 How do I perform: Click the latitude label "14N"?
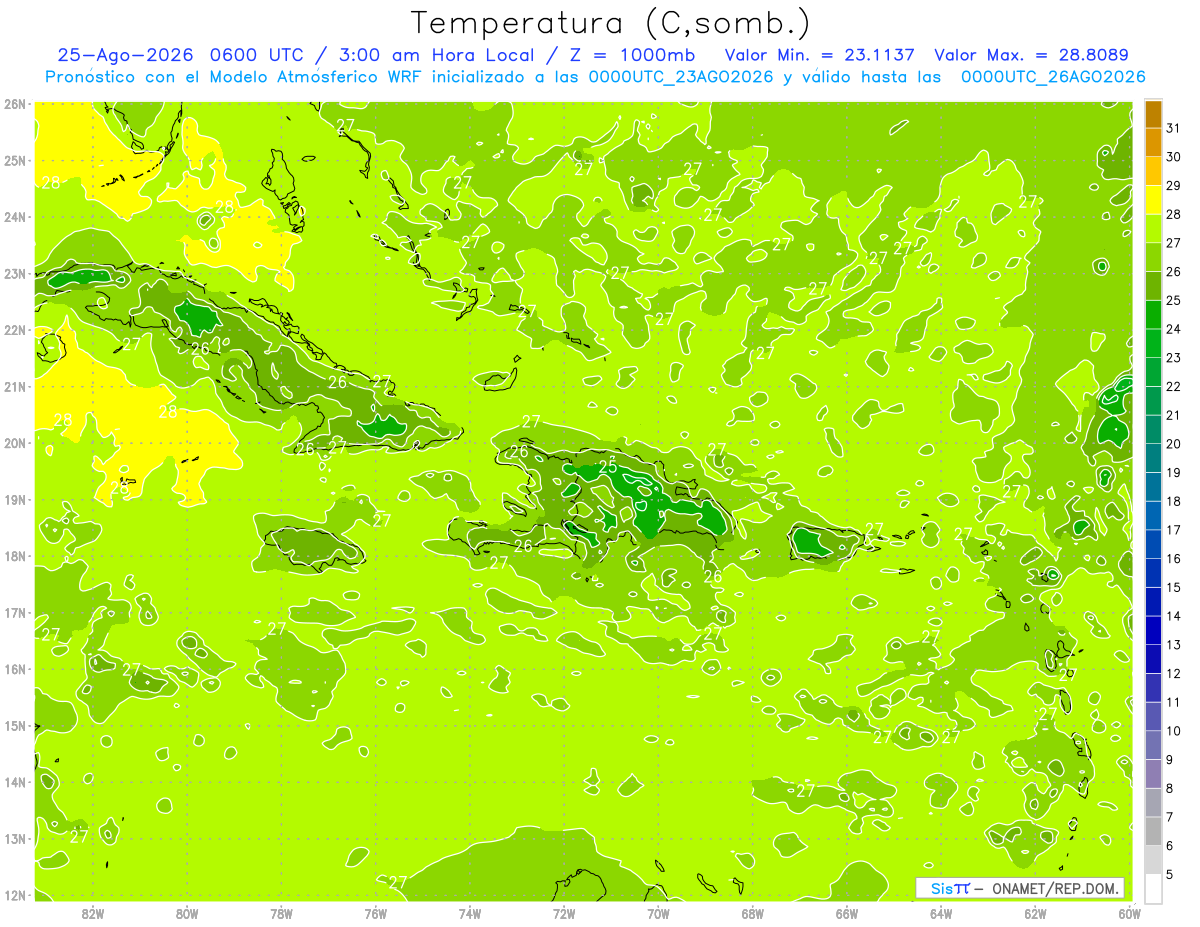coord(14,781)
